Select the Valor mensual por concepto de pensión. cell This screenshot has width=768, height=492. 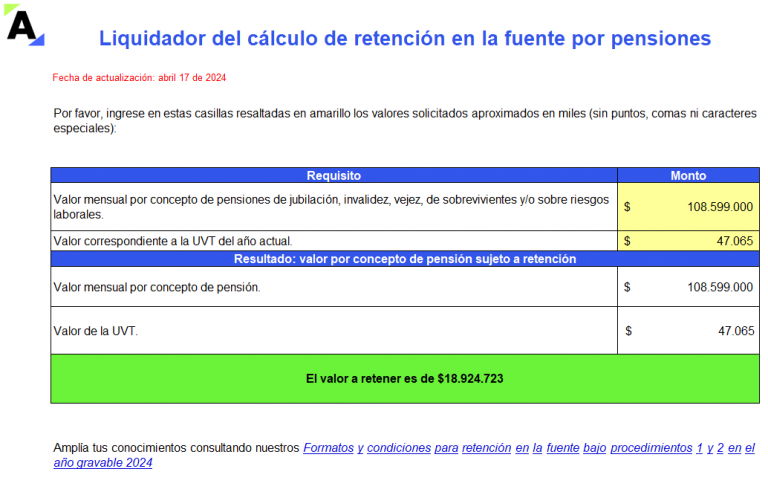click(x=334, y=287)
